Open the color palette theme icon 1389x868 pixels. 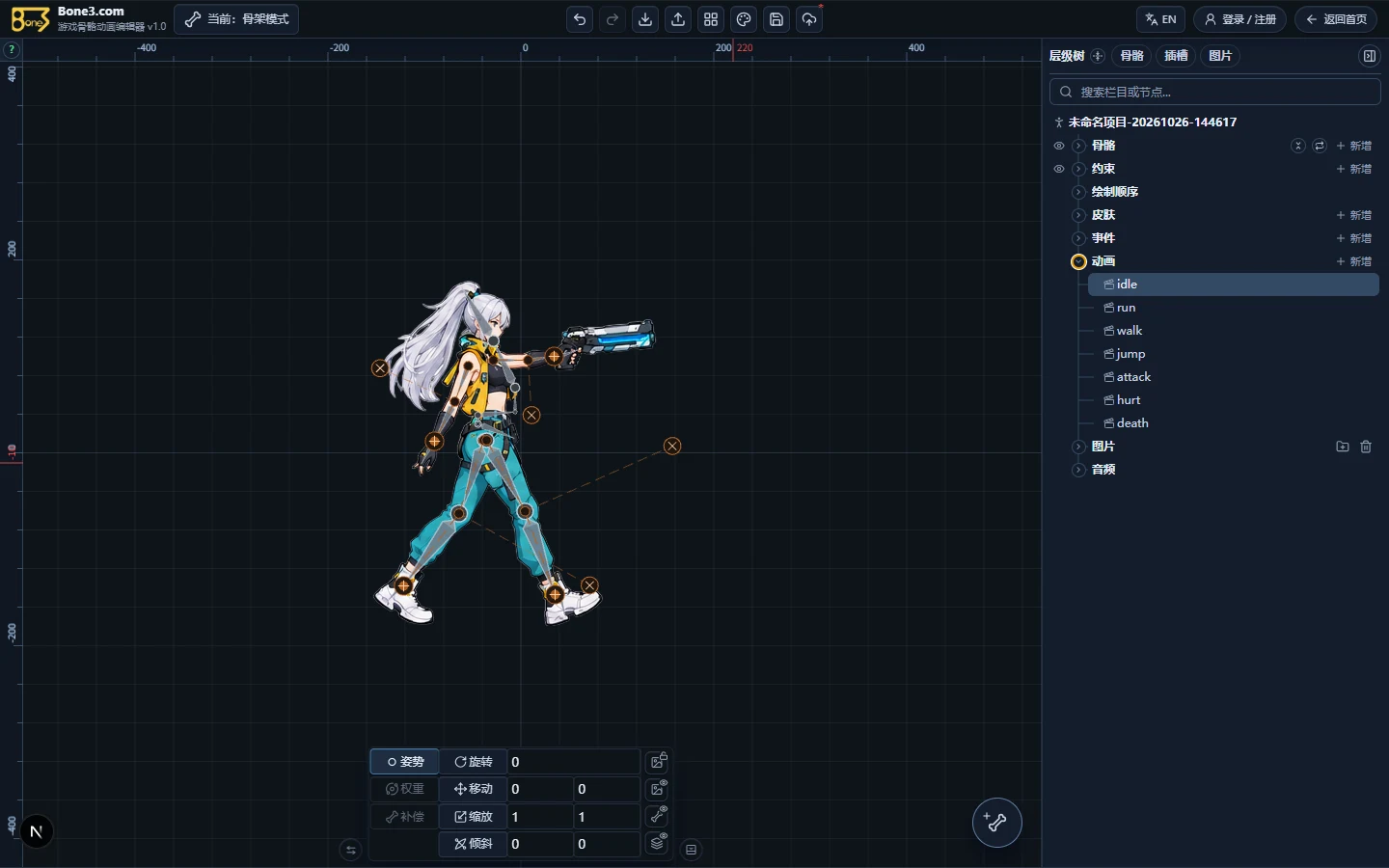click(744, 19)
